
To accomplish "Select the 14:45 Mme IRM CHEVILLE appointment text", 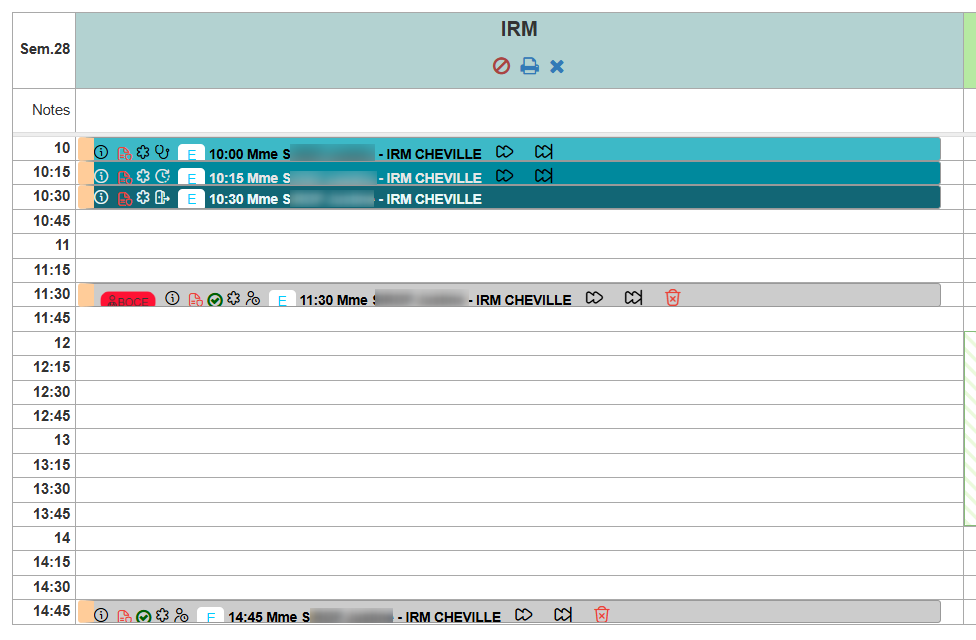I will (x=365, y=617).
